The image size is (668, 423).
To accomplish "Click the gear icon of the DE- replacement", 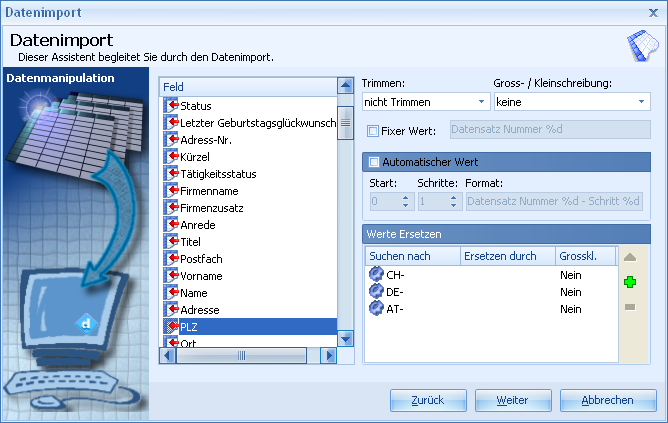I will pos(376,291).
